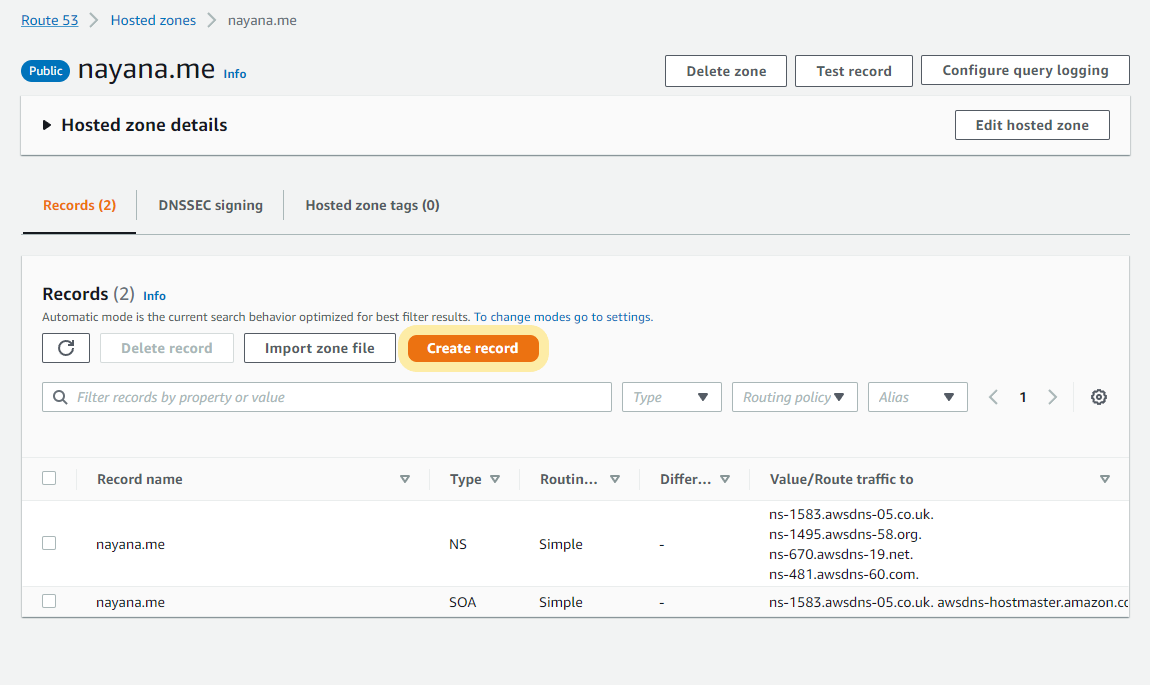This screenshot has width=1150, height=685.
Task: Tick the select-all records checkbox
Action: 49,478
